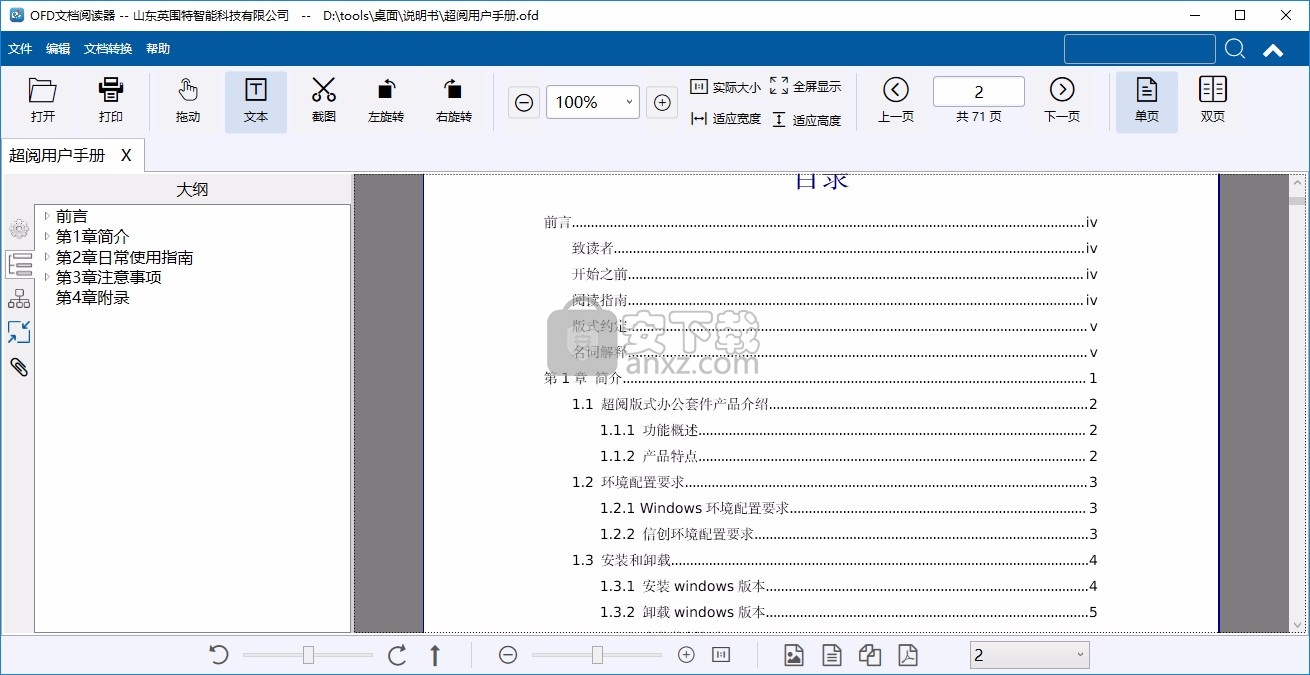Expand the 前言 outline node
The height and width of the screenshot is (675, 1310).
pyautogui.click(x=47, y=216)
